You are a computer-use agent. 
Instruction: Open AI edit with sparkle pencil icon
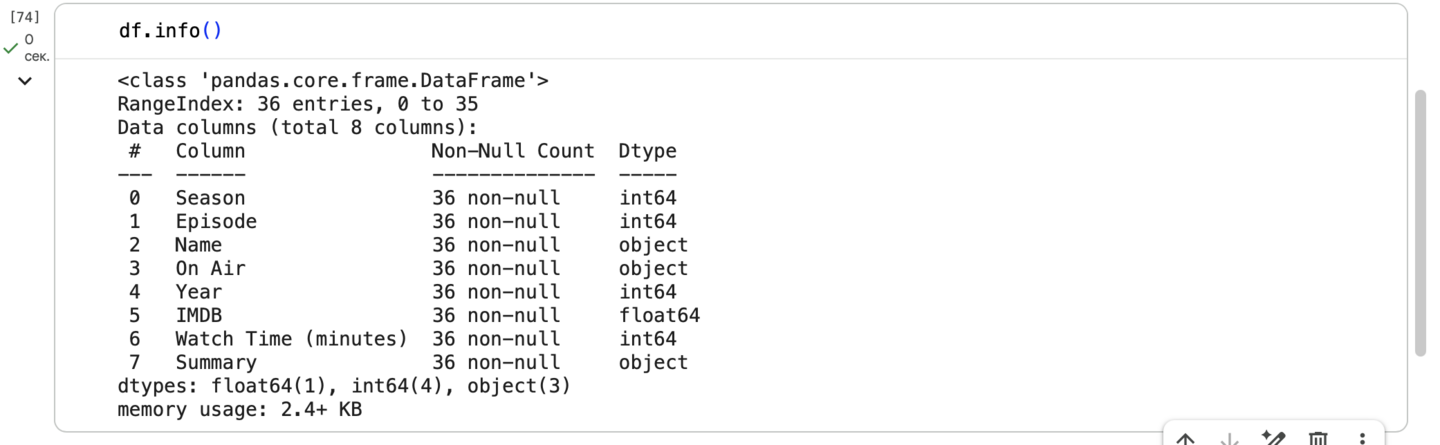(1273, 438)
